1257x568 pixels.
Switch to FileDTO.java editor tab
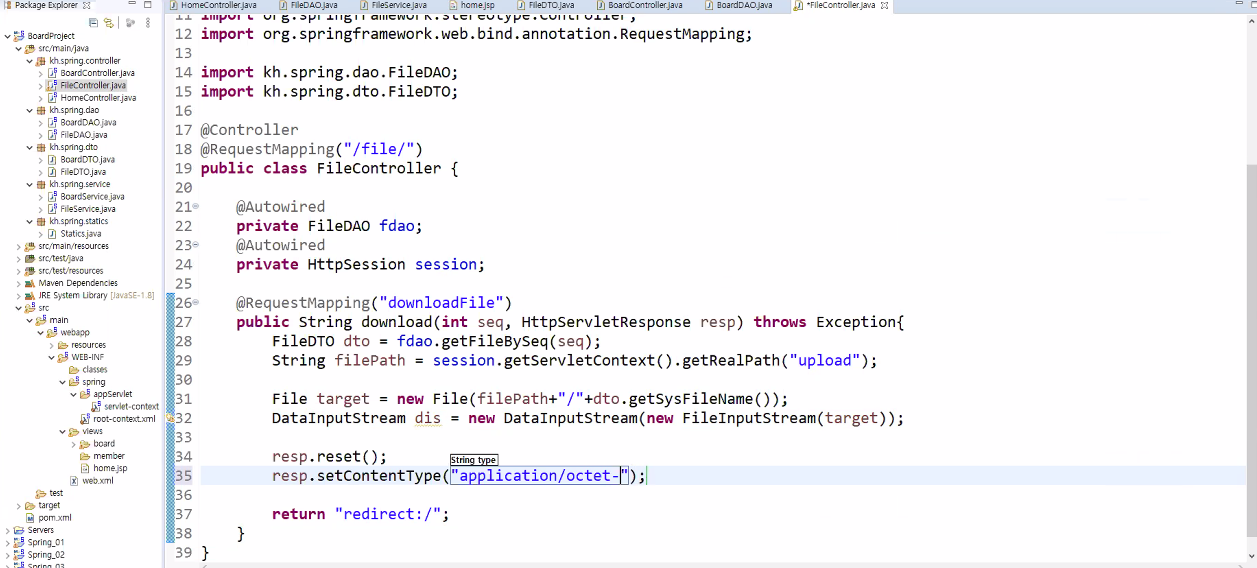(546, 5)
